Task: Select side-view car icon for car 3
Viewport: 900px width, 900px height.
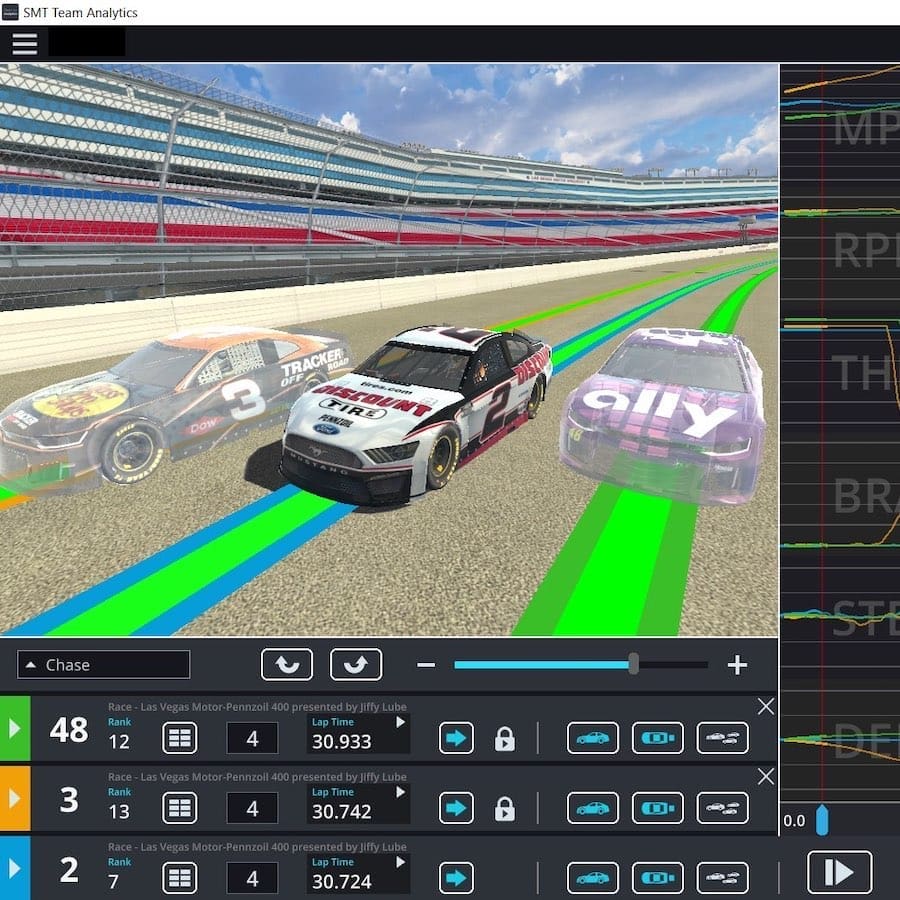Action: [593, 808]
